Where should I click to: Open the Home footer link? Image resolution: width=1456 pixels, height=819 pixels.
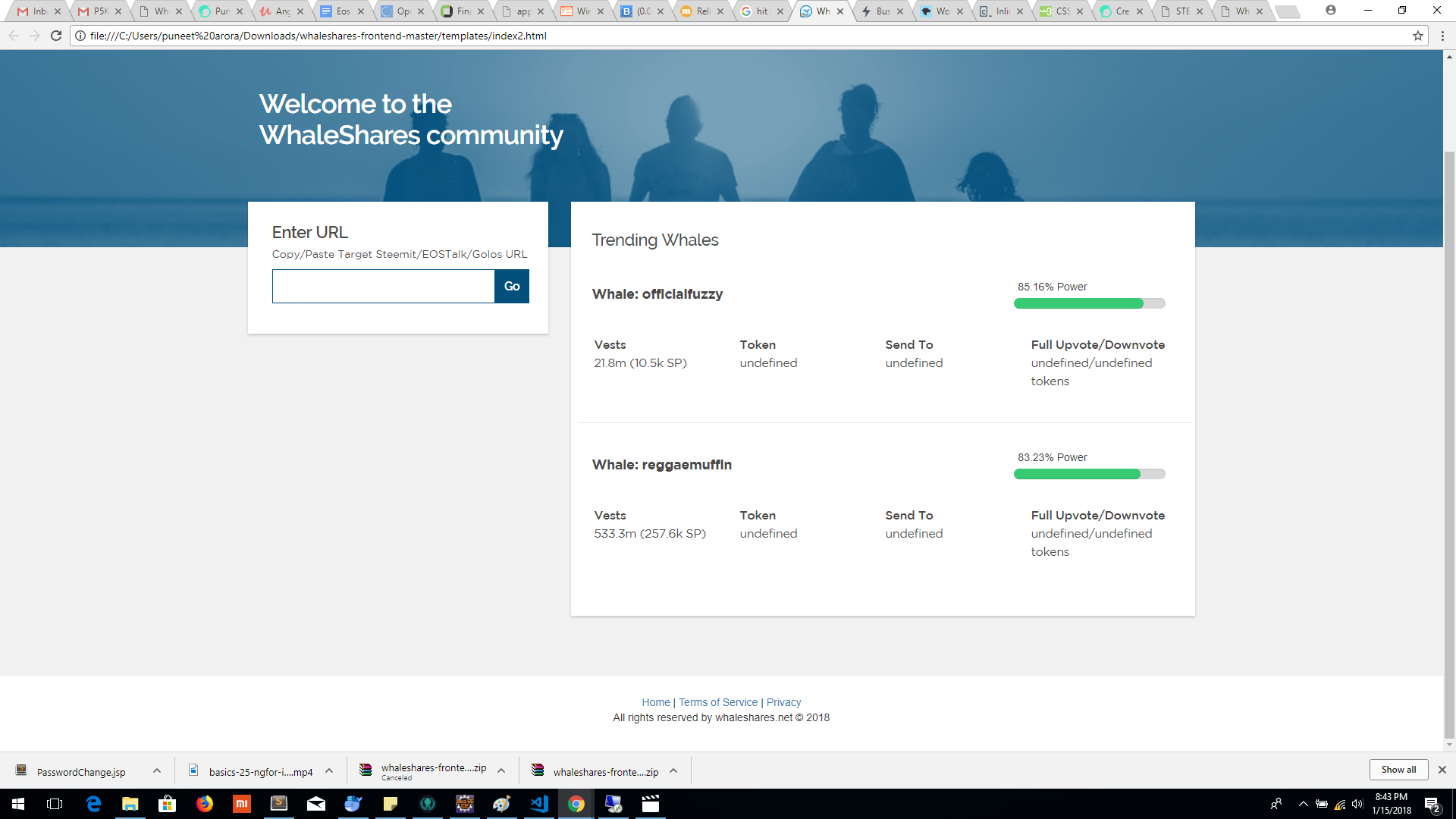[x=656, y=702]
